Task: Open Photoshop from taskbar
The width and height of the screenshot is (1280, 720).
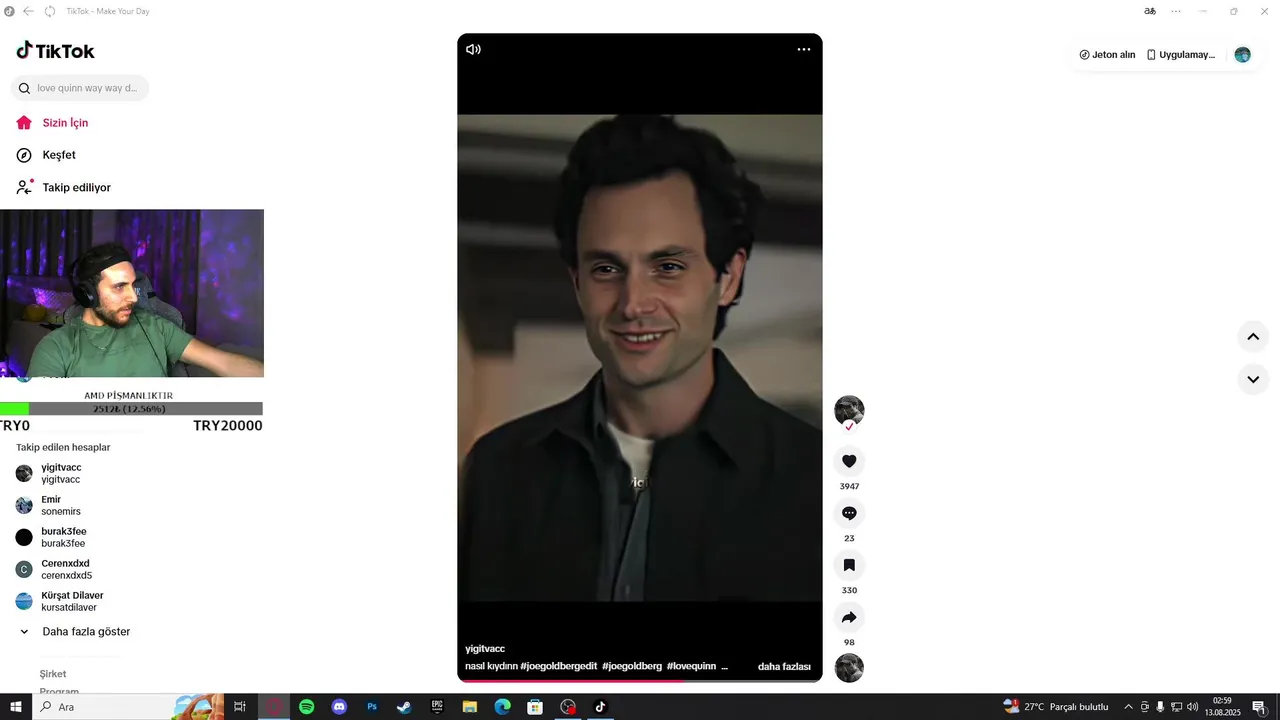Action: tap(372, 707)
